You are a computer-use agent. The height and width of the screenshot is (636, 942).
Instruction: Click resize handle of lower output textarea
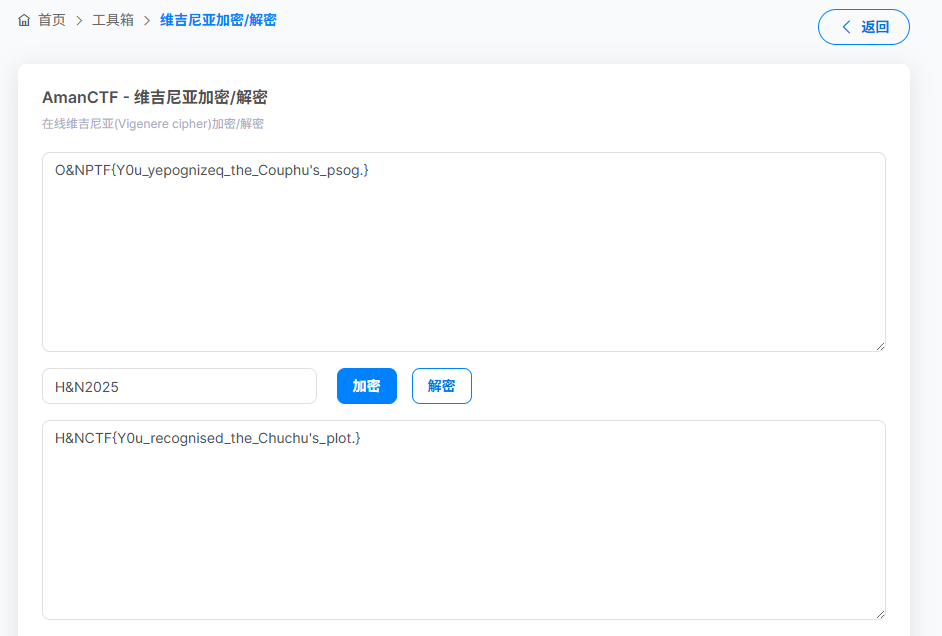[x=880, y=614]
